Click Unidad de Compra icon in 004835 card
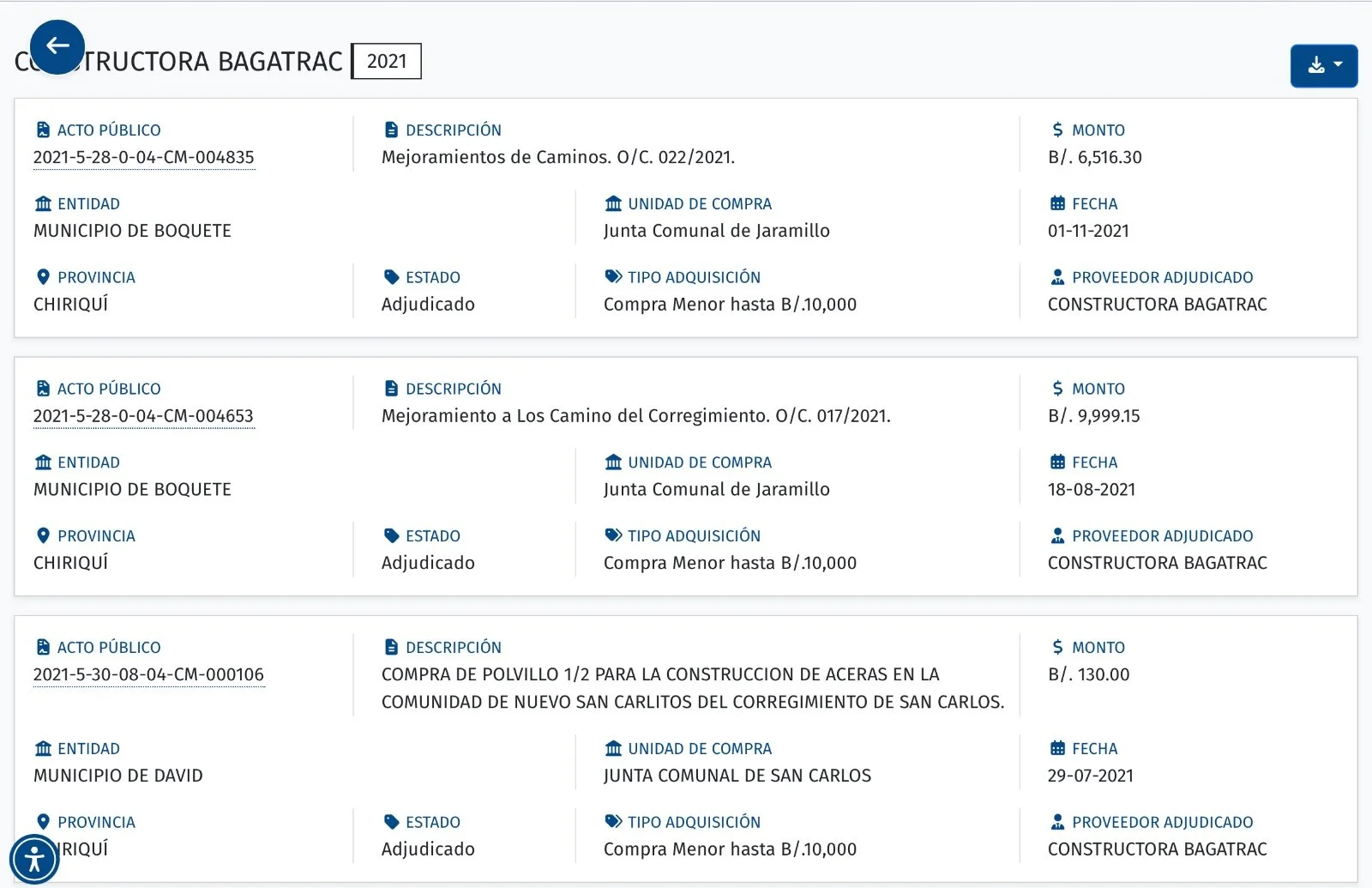 [x=613, y=203]
